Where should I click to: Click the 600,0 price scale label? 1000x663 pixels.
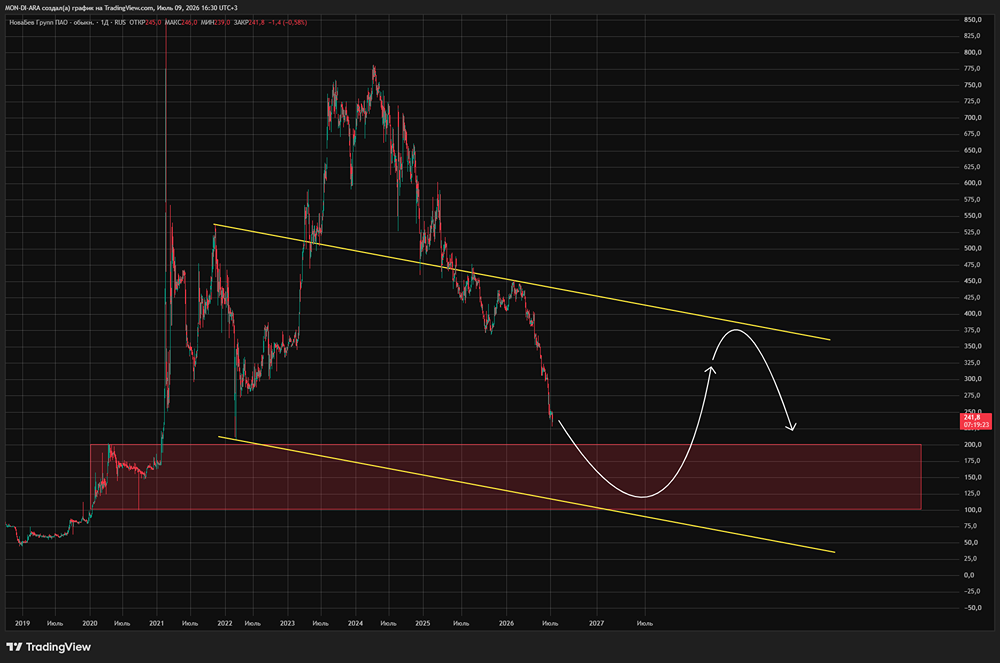[x=973, y=183]
